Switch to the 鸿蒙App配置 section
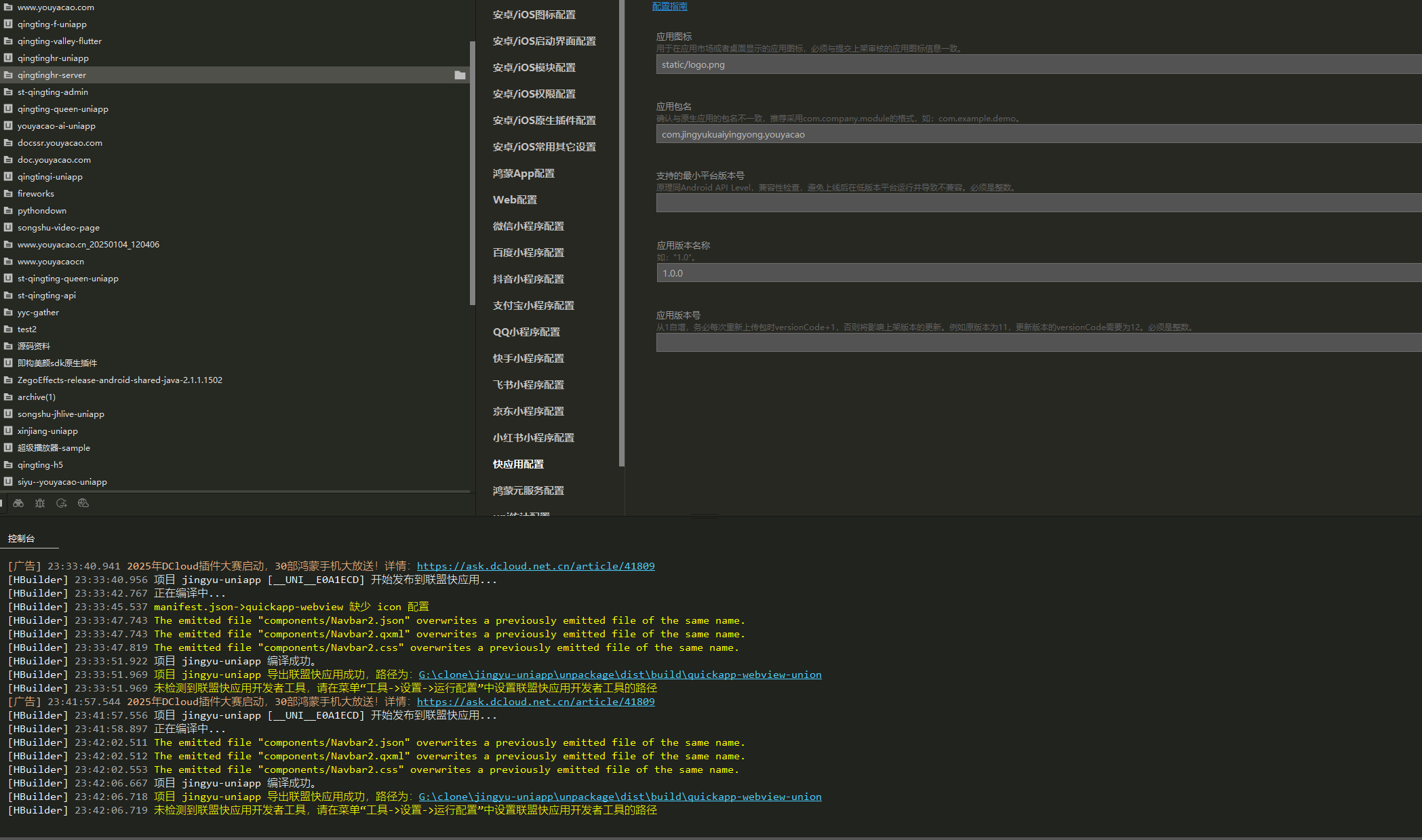This screenshot has width=1422, height=840. pyautogui.click(x=523, y=173)
